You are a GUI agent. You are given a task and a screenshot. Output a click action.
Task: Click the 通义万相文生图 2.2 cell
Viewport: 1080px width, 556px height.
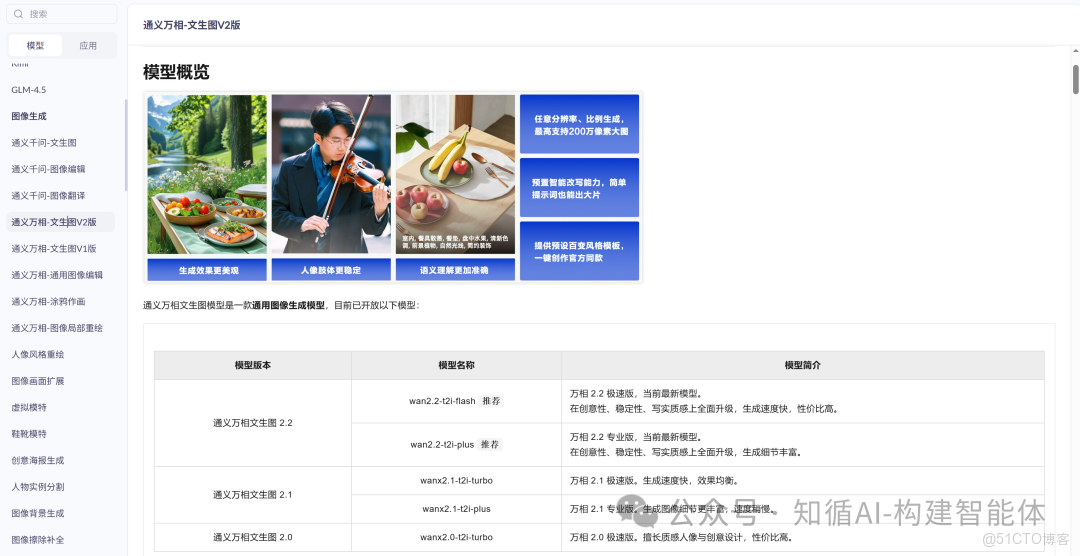coord(253,423)
